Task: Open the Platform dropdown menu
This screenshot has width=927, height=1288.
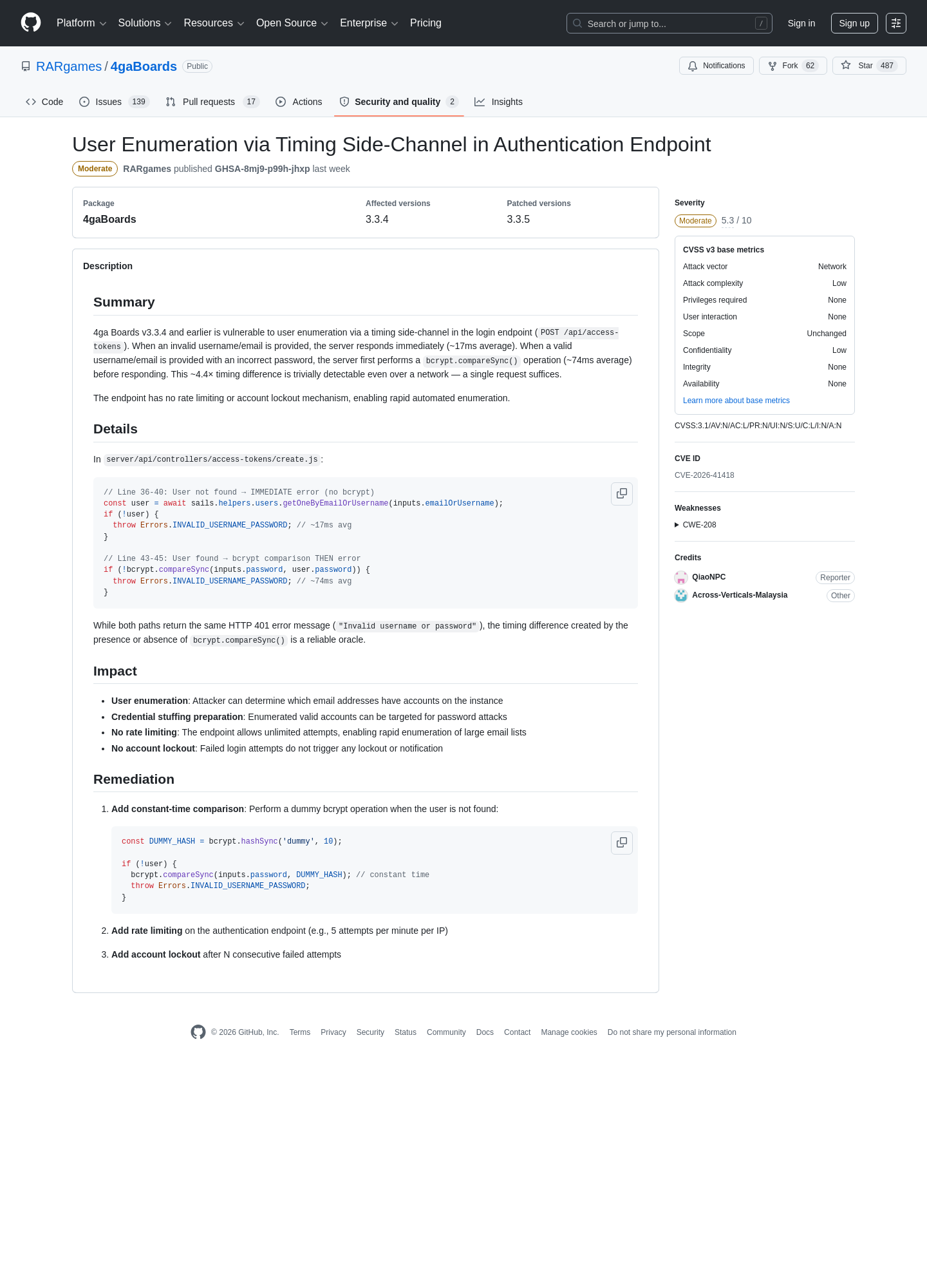Action: (82, 23)
